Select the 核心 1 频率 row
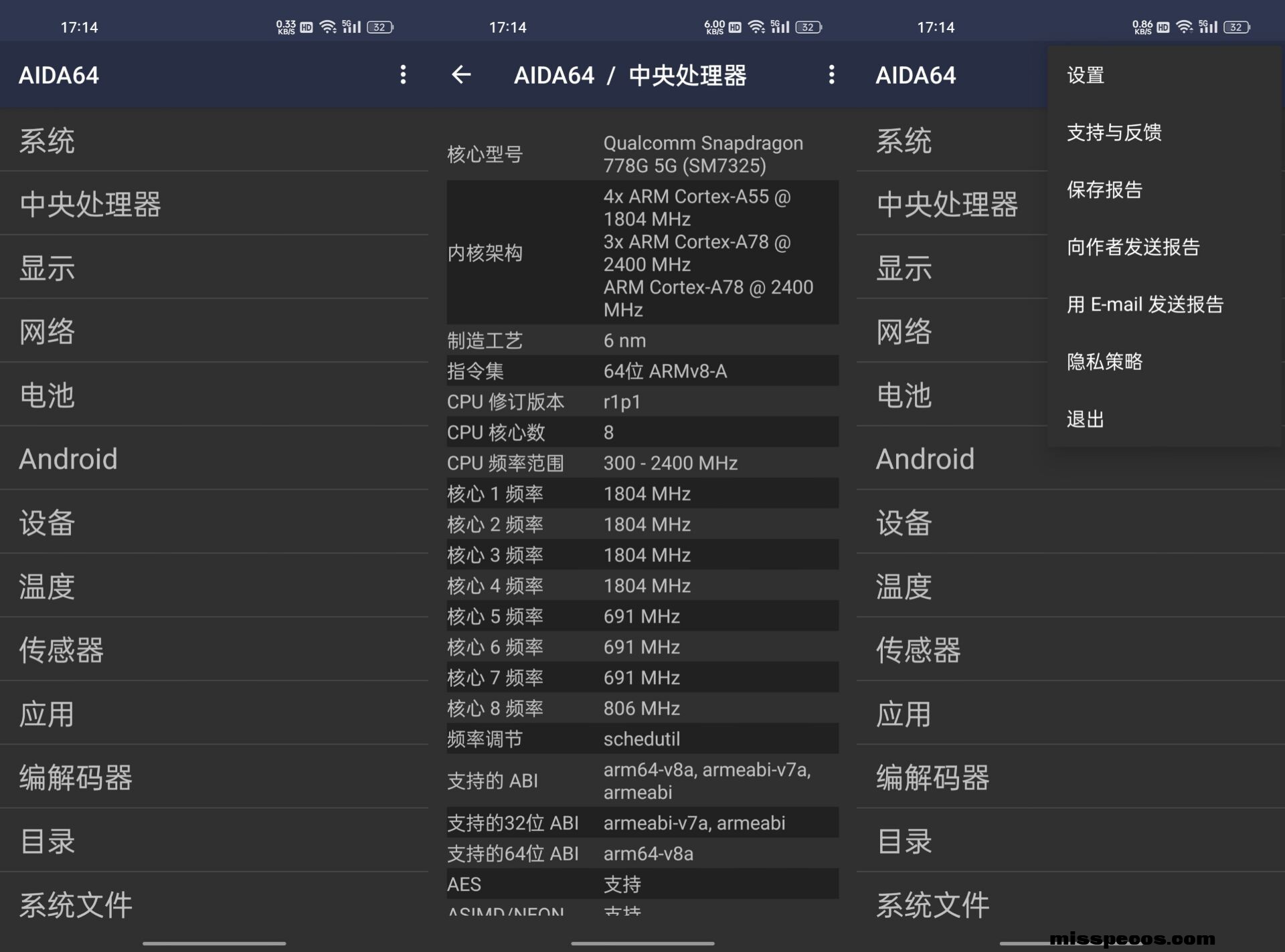 click(642, 494)
